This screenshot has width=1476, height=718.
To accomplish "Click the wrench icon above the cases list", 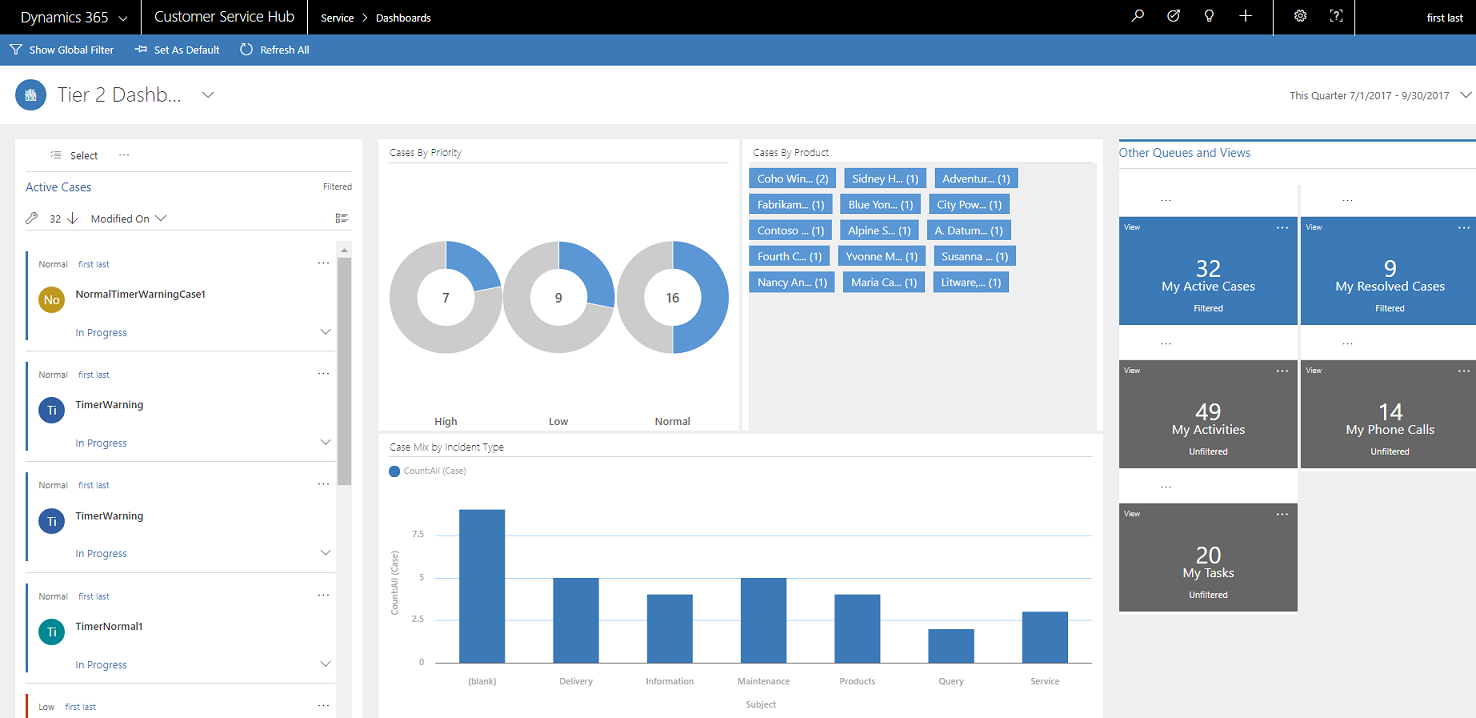I will [31, 218].
